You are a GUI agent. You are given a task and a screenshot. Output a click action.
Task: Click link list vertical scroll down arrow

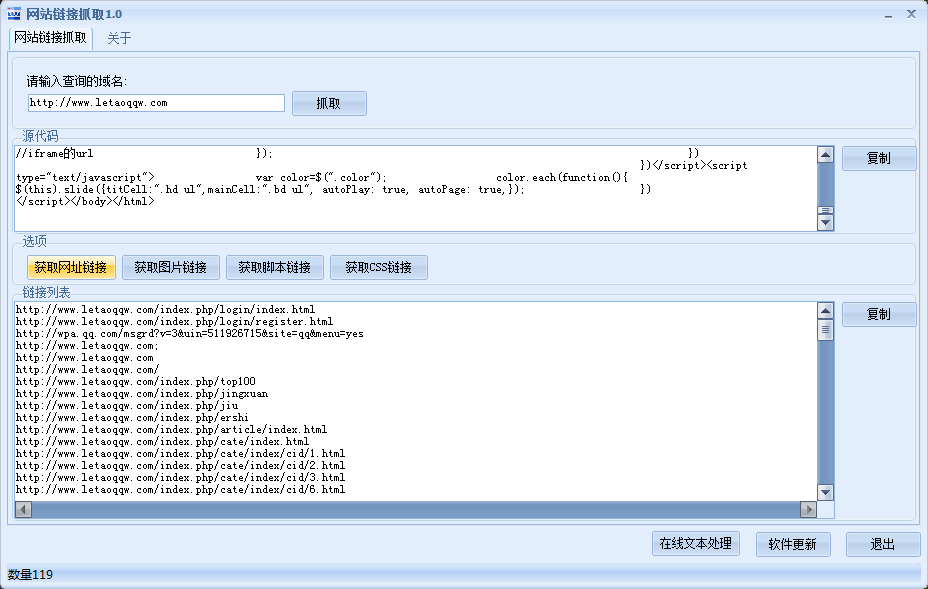click(x=826, y=493)
